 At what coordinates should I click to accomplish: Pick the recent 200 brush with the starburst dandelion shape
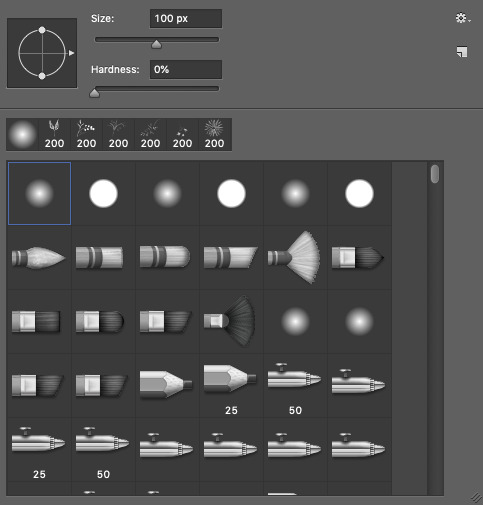[x=214, y=134]
